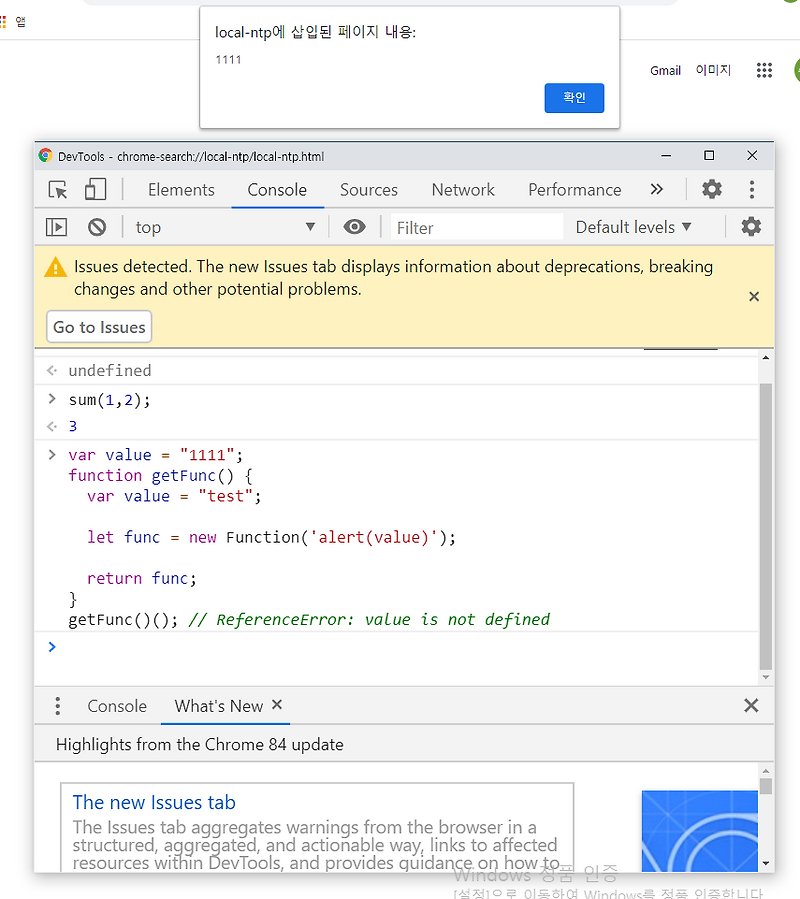Open The new Issues tab link

154,802
